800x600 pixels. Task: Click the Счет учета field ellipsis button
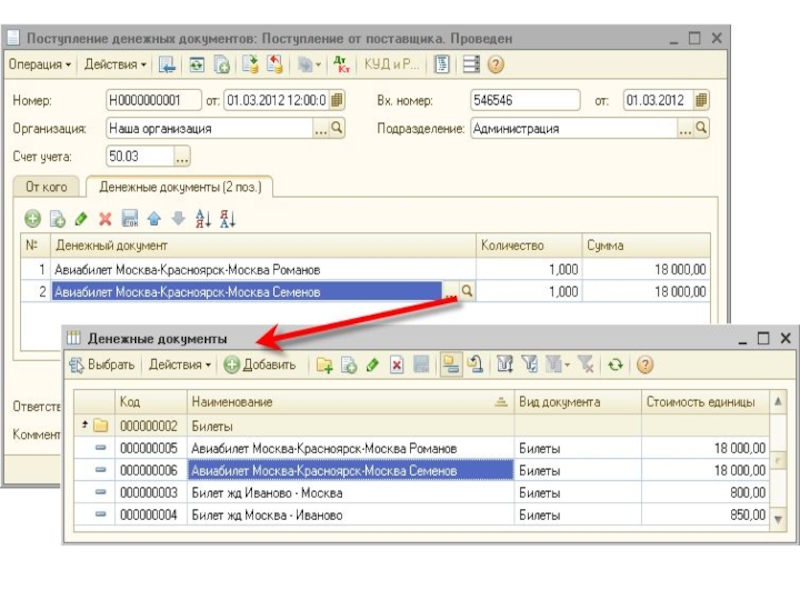pyautogui.click(x=181, y=157)
